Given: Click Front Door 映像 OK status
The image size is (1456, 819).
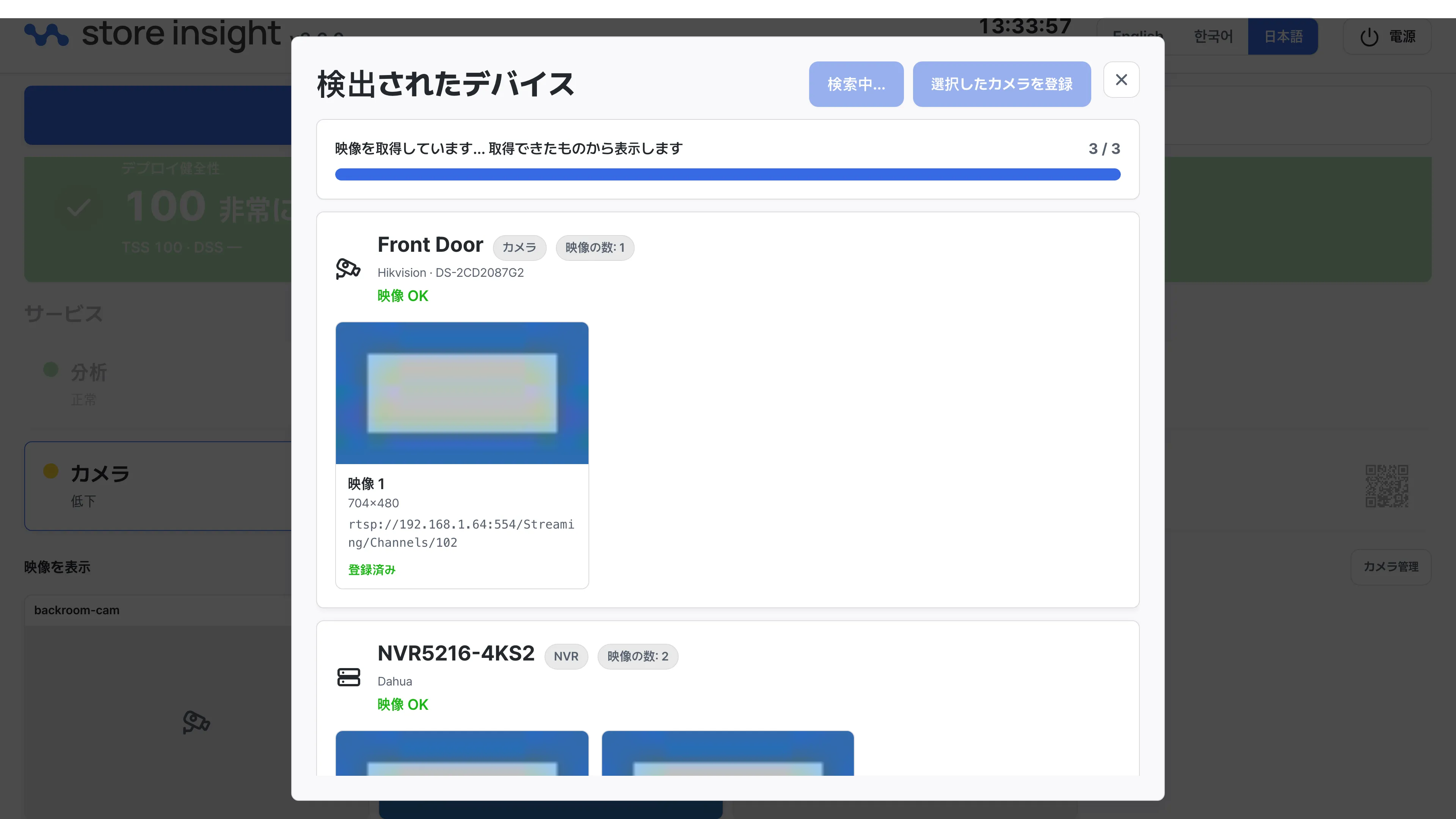Looking at the screenshot, I should 403,296.
